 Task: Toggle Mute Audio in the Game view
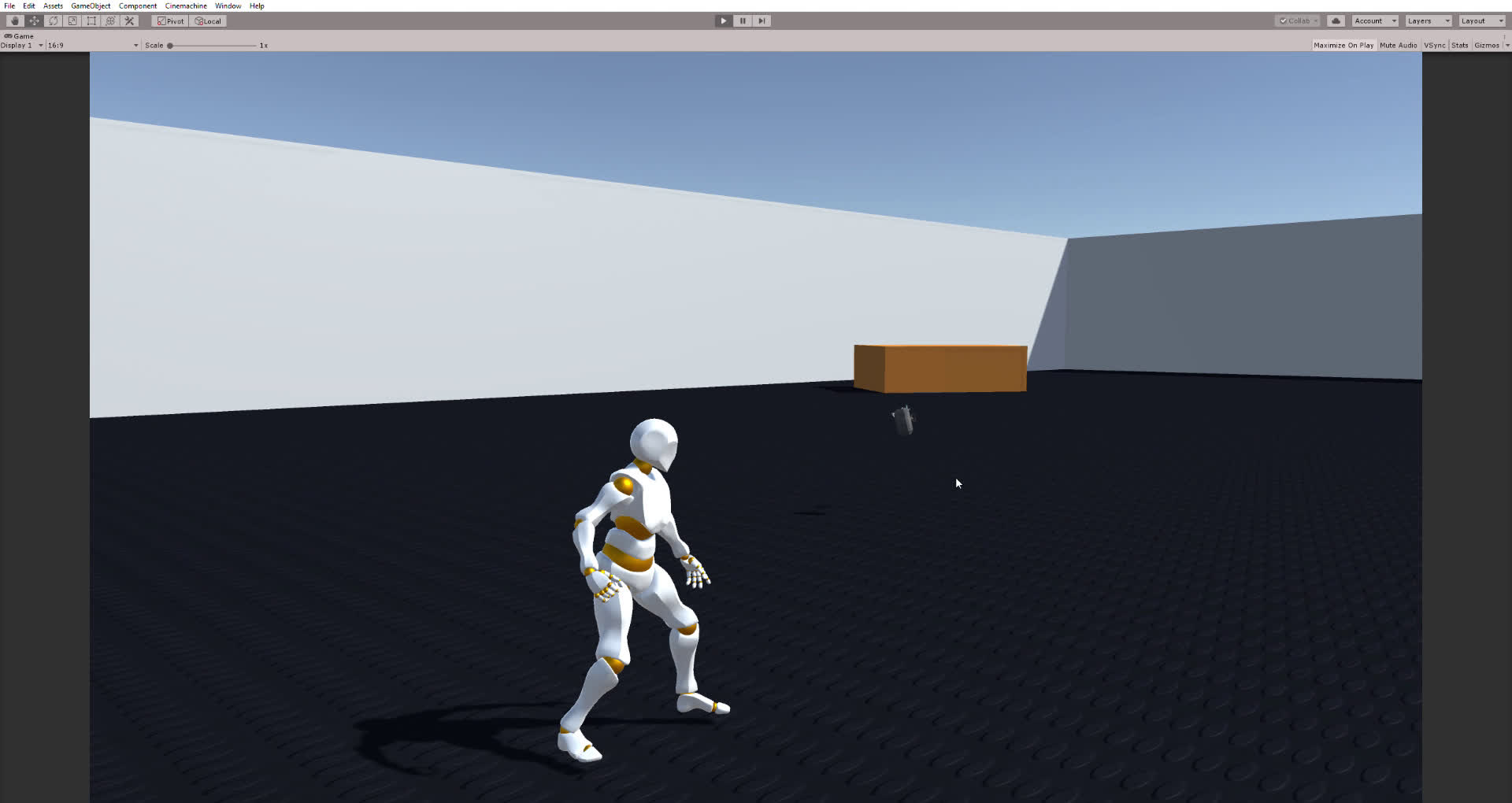(1399, 46)
